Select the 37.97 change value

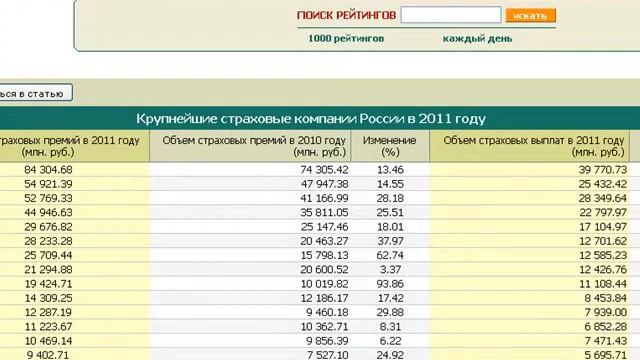click(390, 241)
